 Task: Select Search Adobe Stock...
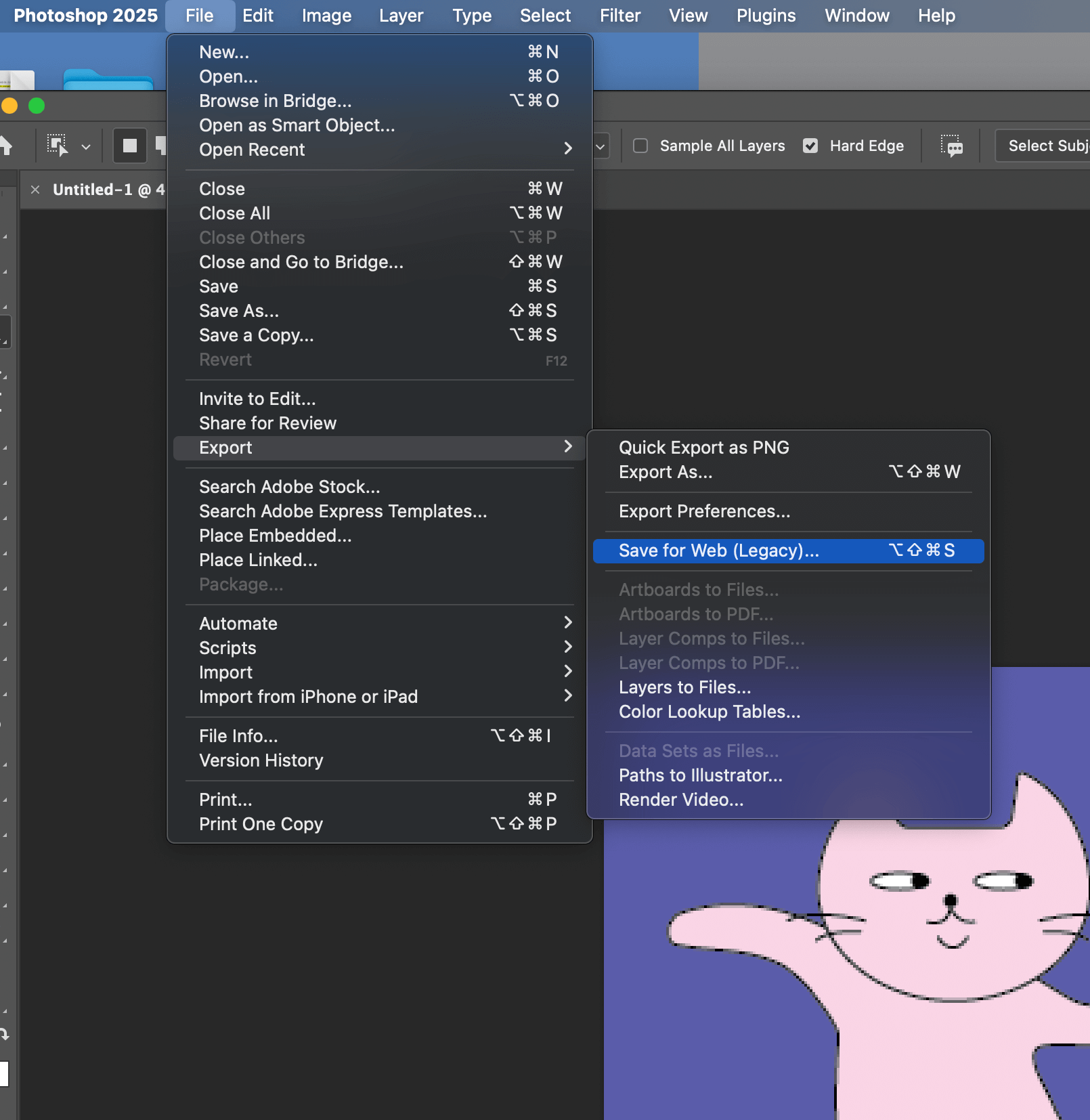(x=380, y=487)
